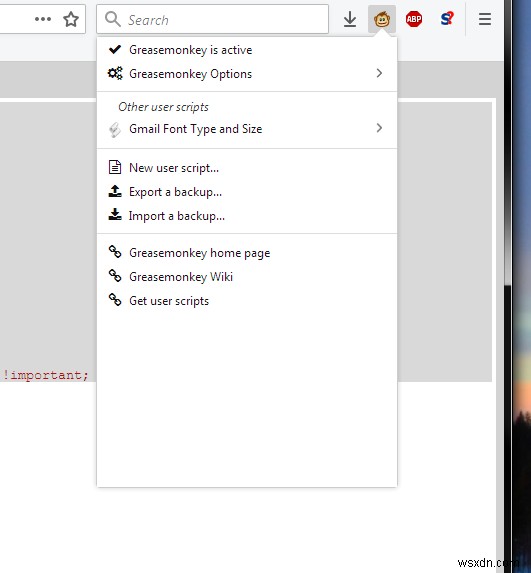Screen dimensions: 531x573
Task: Open the Adblock Plus ABP icon
Action: pos(414,19)
